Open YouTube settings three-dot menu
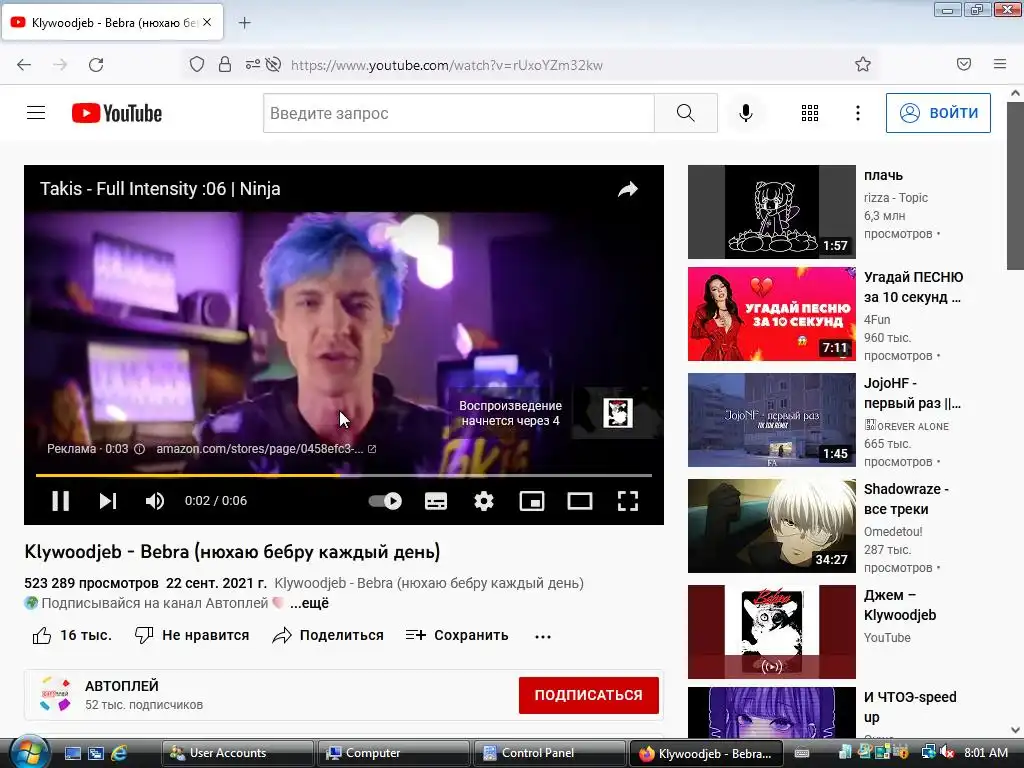This screenshot has width=1024, height=768. click(858, 113)
